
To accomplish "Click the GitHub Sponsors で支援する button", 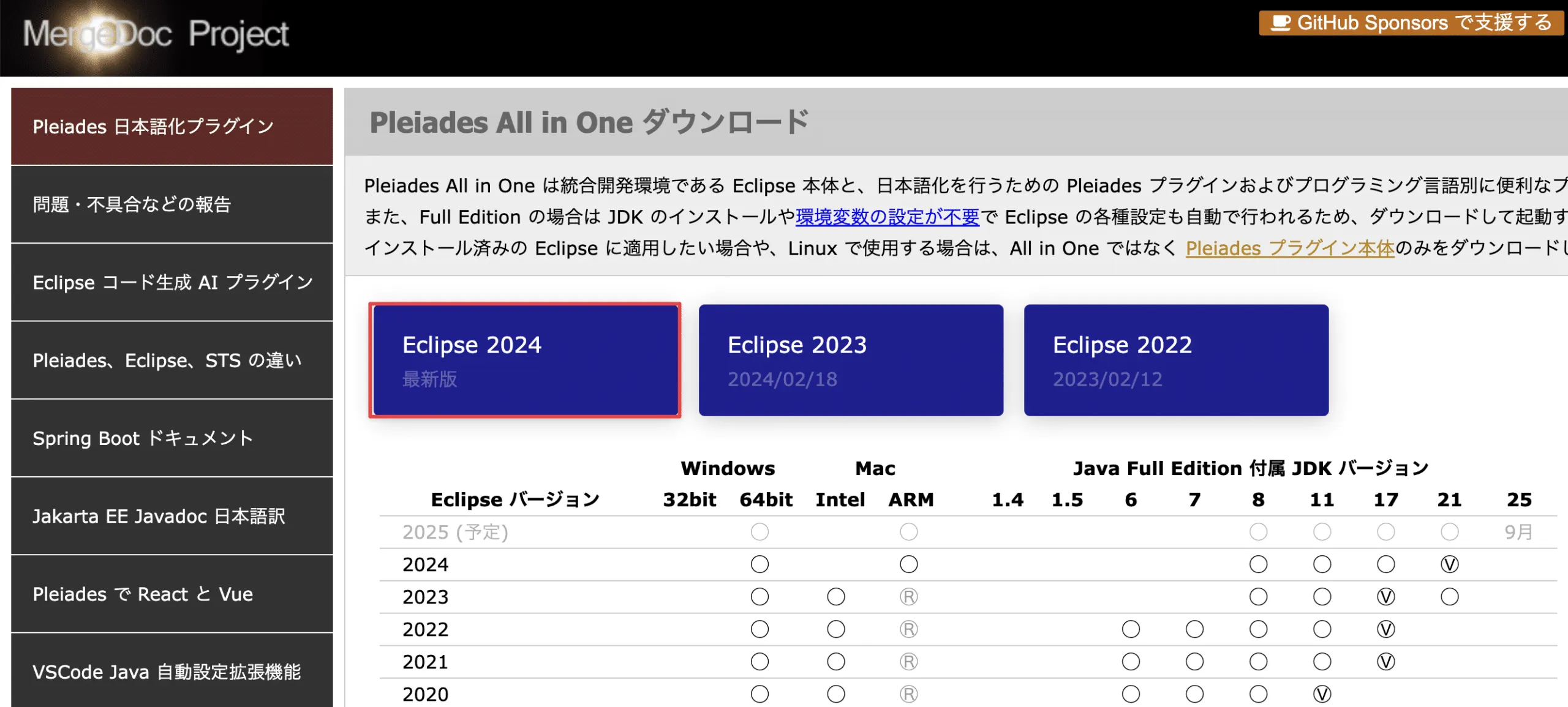I will (1411, 23).
